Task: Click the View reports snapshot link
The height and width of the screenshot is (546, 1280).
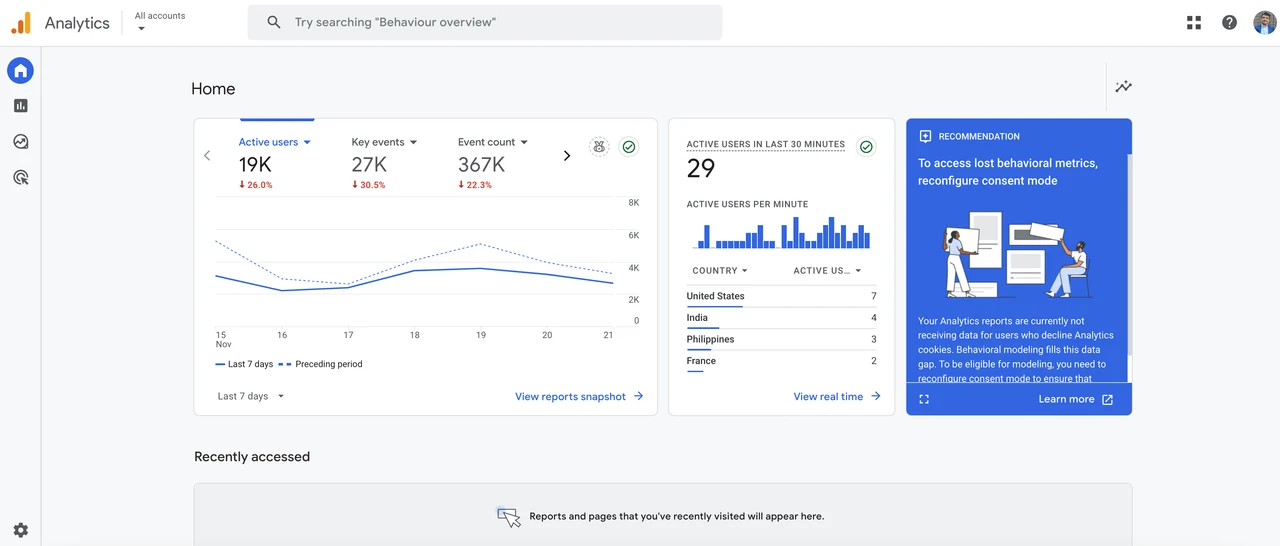Action: [x=579, y=397]
